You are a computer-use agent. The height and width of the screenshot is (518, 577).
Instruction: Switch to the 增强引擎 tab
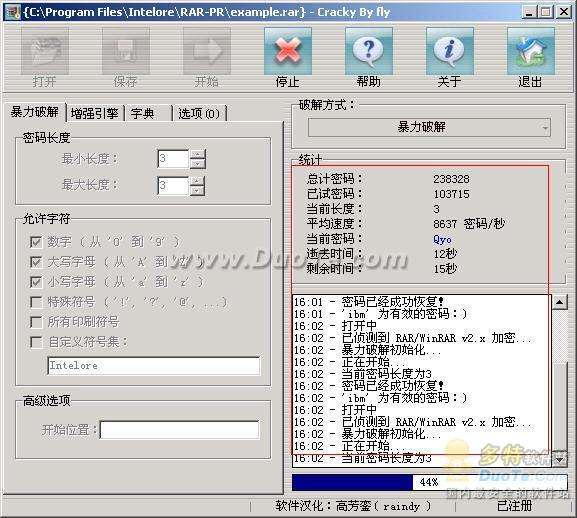95,113
